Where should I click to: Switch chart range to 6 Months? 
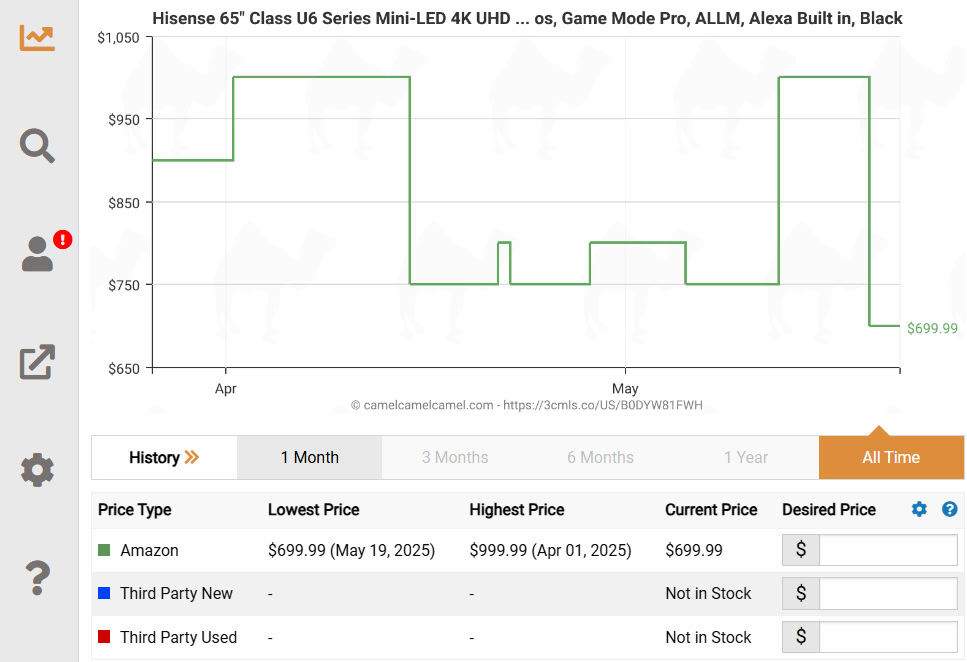pyautogui.click(x=601, y=457)
